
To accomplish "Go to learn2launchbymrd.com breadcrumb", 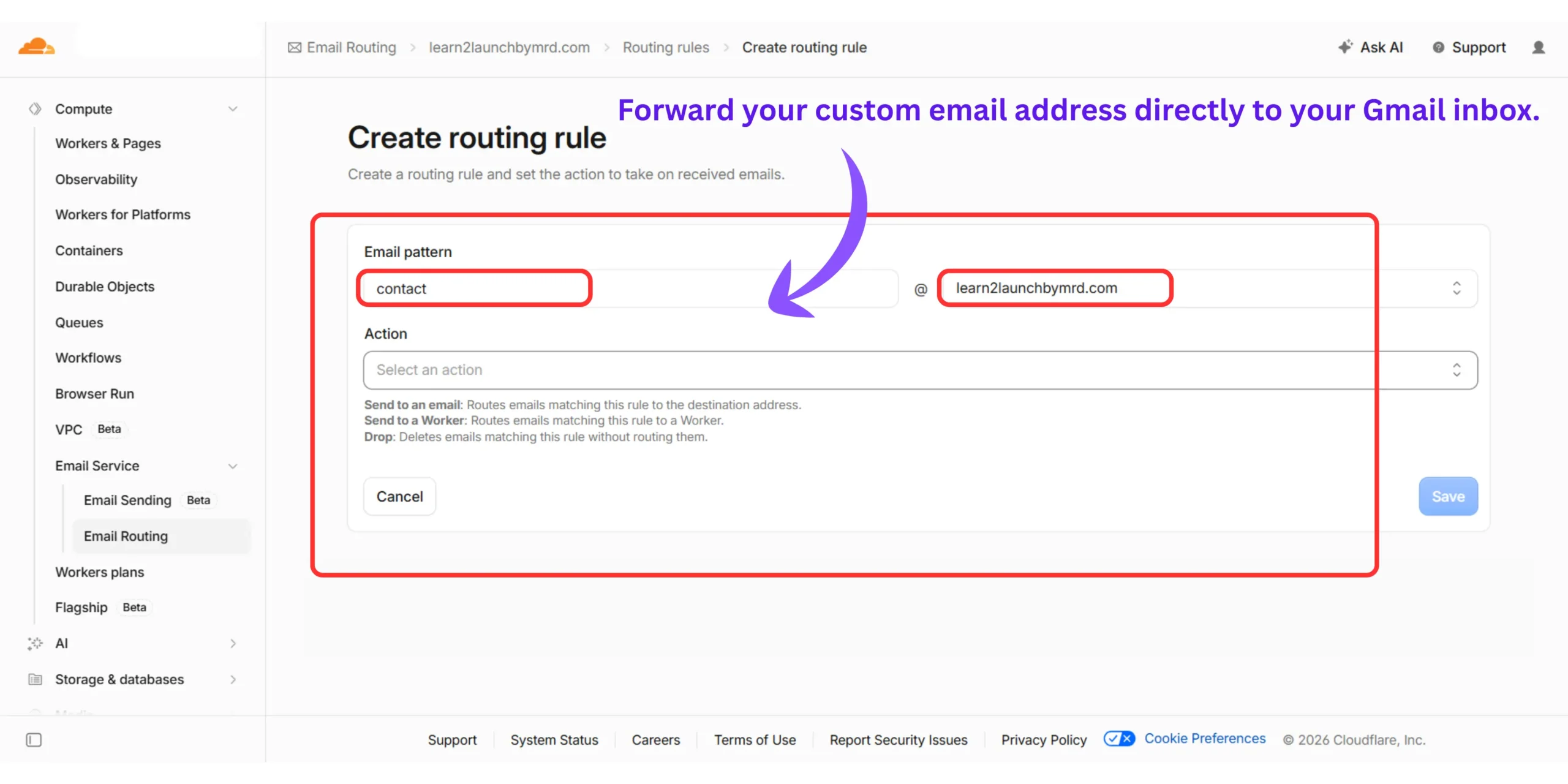I will click(x=509, y=48).
